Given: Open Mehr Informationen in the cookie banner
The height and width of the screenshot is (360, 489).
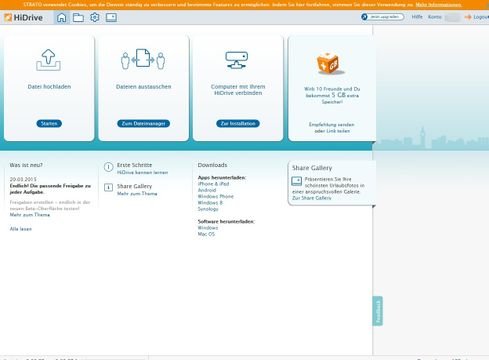Looking at the screenshot, I should (x=438, y=5).
